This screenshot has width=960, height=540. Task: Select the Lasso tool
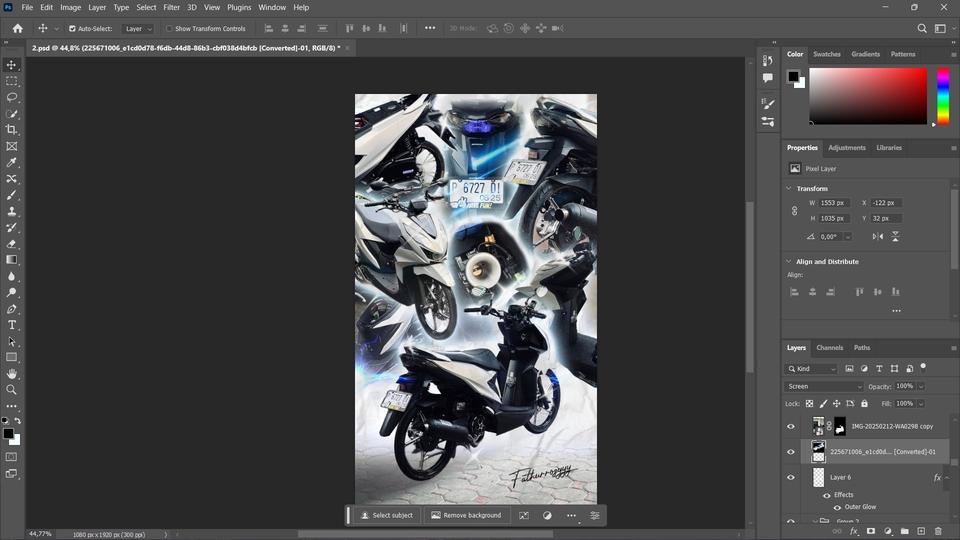[12, 97]
